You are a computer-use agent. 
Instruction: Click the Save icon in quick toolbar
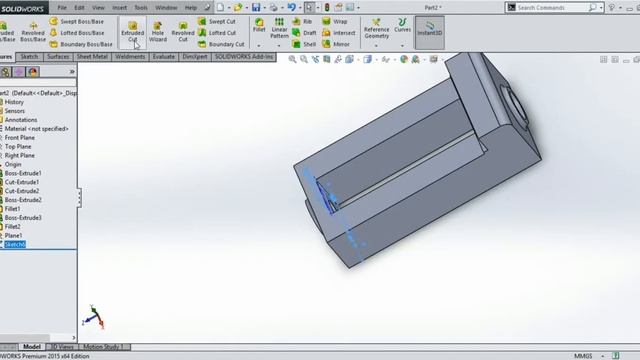coord(256,7)
